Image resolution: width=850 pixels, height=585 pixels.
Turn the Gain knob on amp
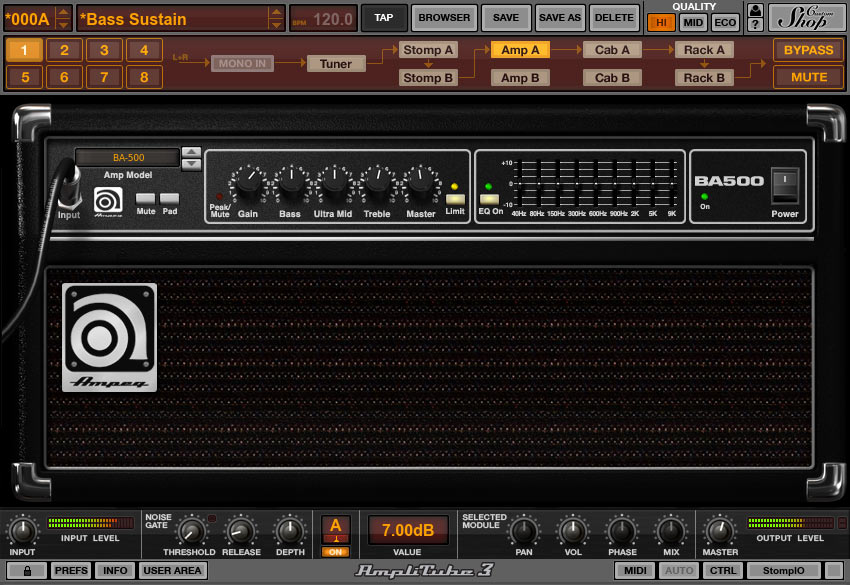tap(248, 183)
